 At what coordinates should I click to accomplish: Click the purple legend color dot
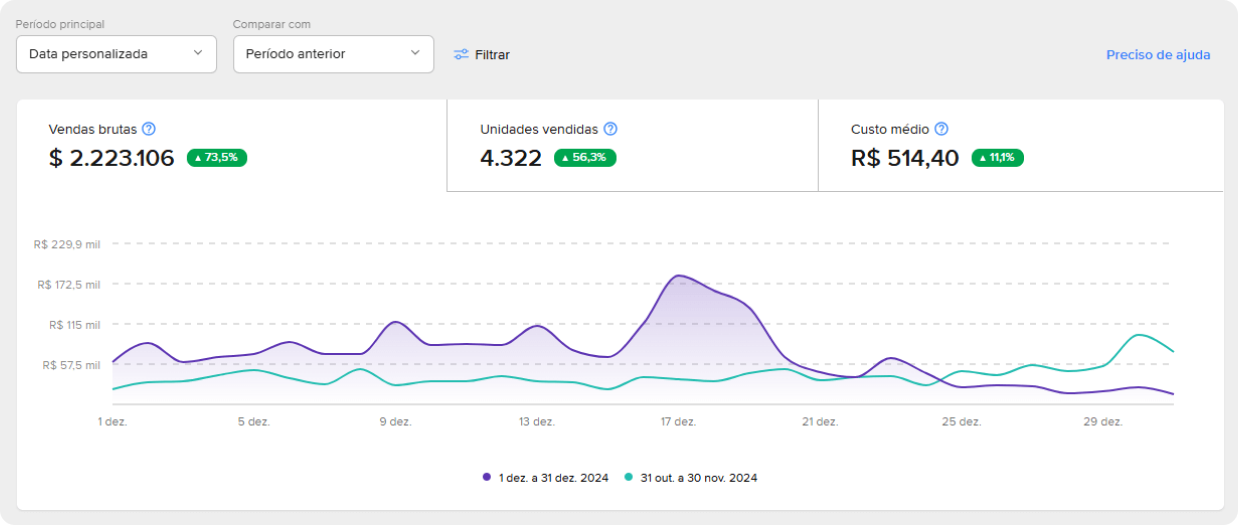pos(487,478)
